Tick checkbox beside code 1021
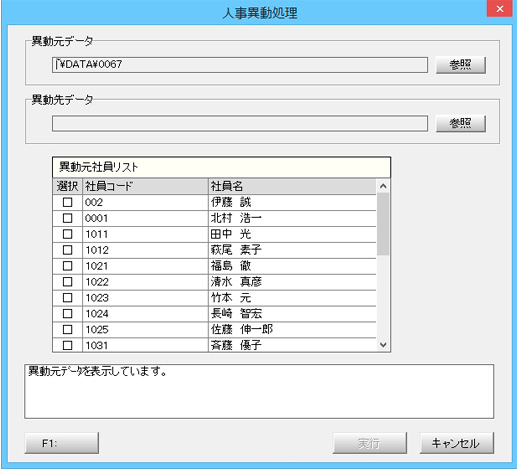The height and width of the screenshot is (469, 517). tap(67, 266)
